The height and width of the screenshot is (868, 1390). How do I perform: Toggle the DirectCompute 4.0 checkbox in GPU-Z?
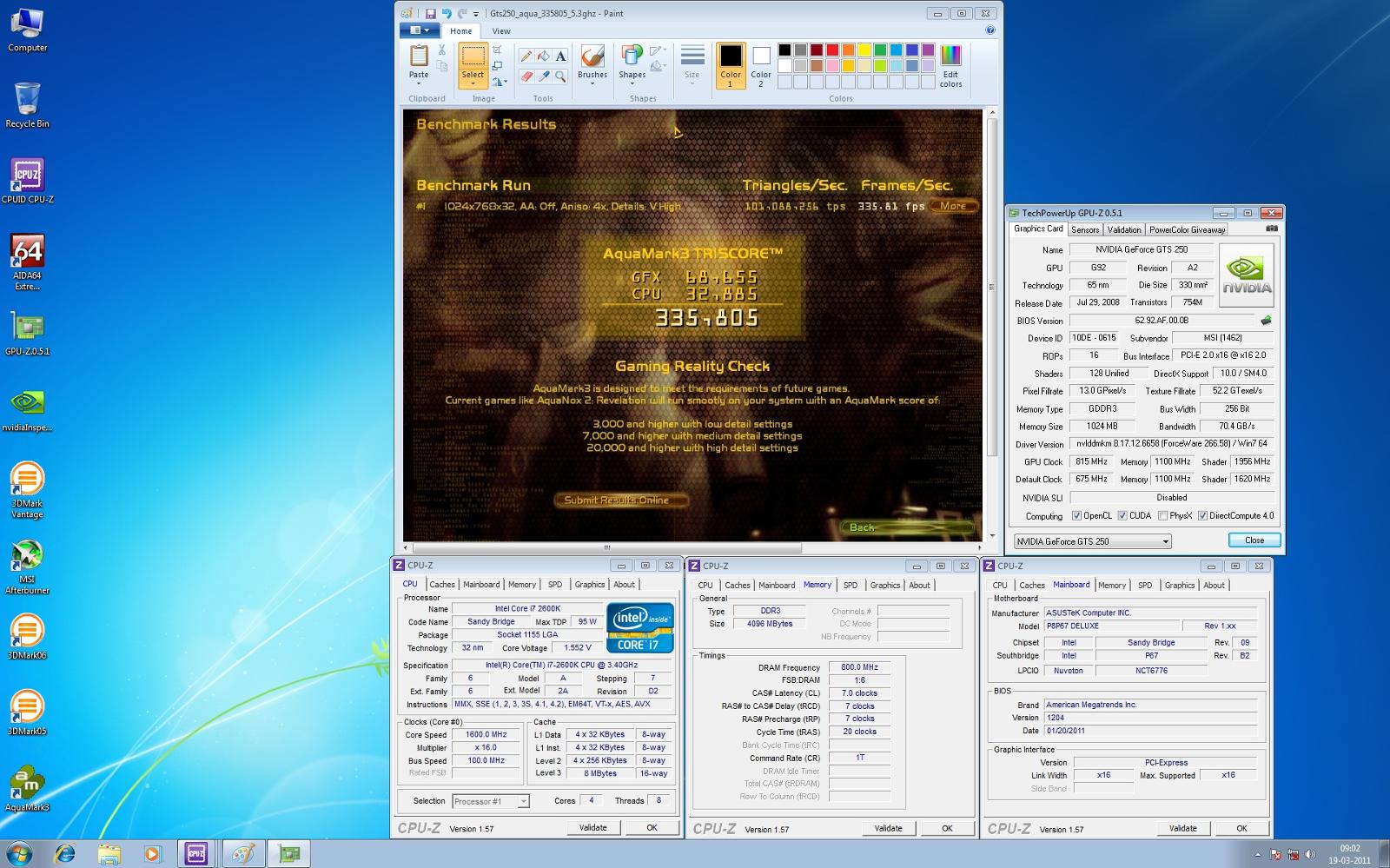point(1202,516)
